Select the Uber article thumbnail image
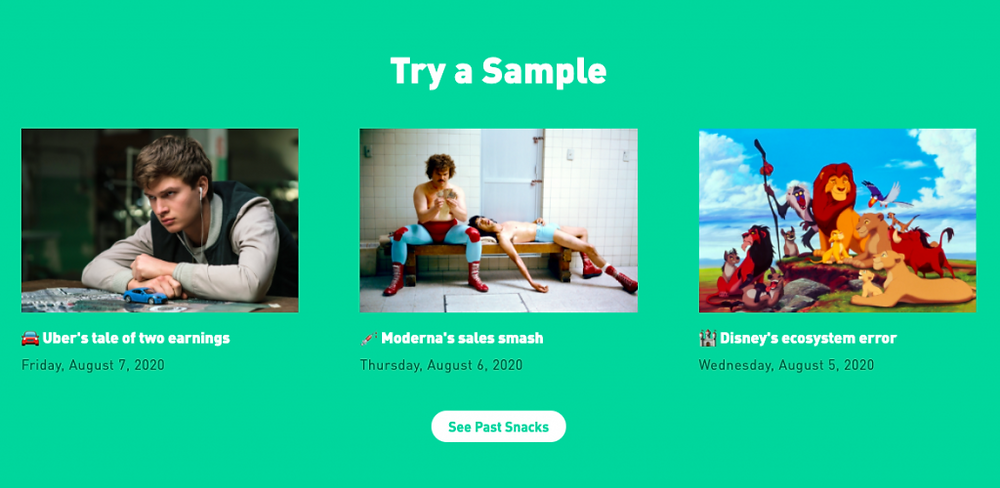The image size is (1000, 488). [160, 221]
